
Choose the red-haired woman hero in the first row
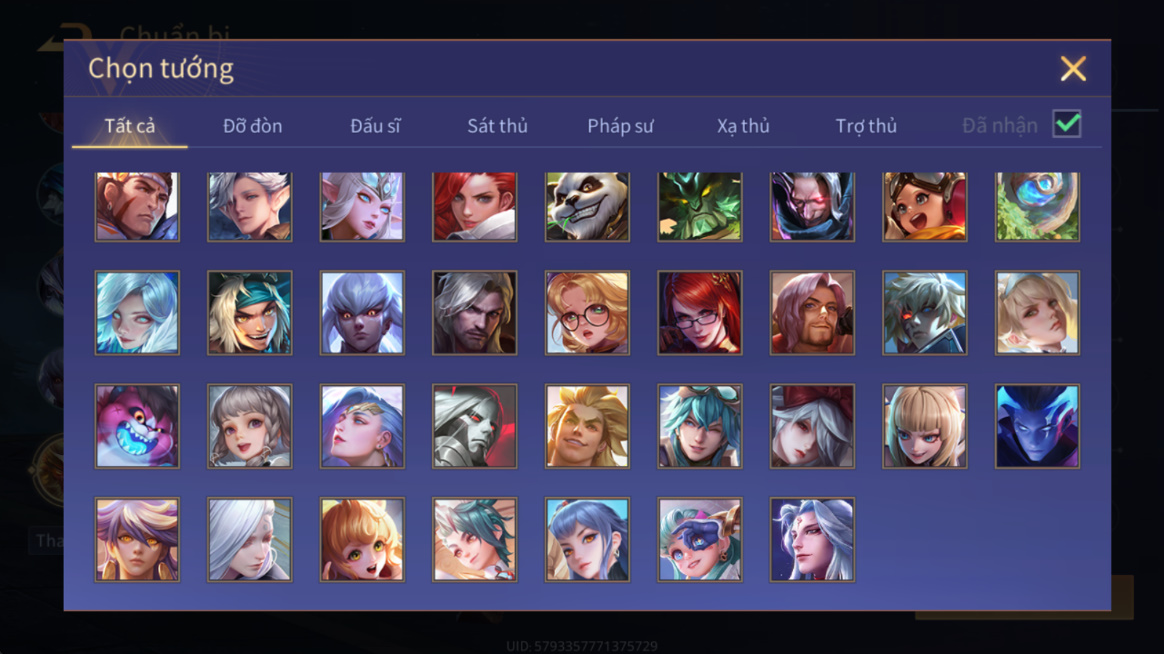[474, 206]
